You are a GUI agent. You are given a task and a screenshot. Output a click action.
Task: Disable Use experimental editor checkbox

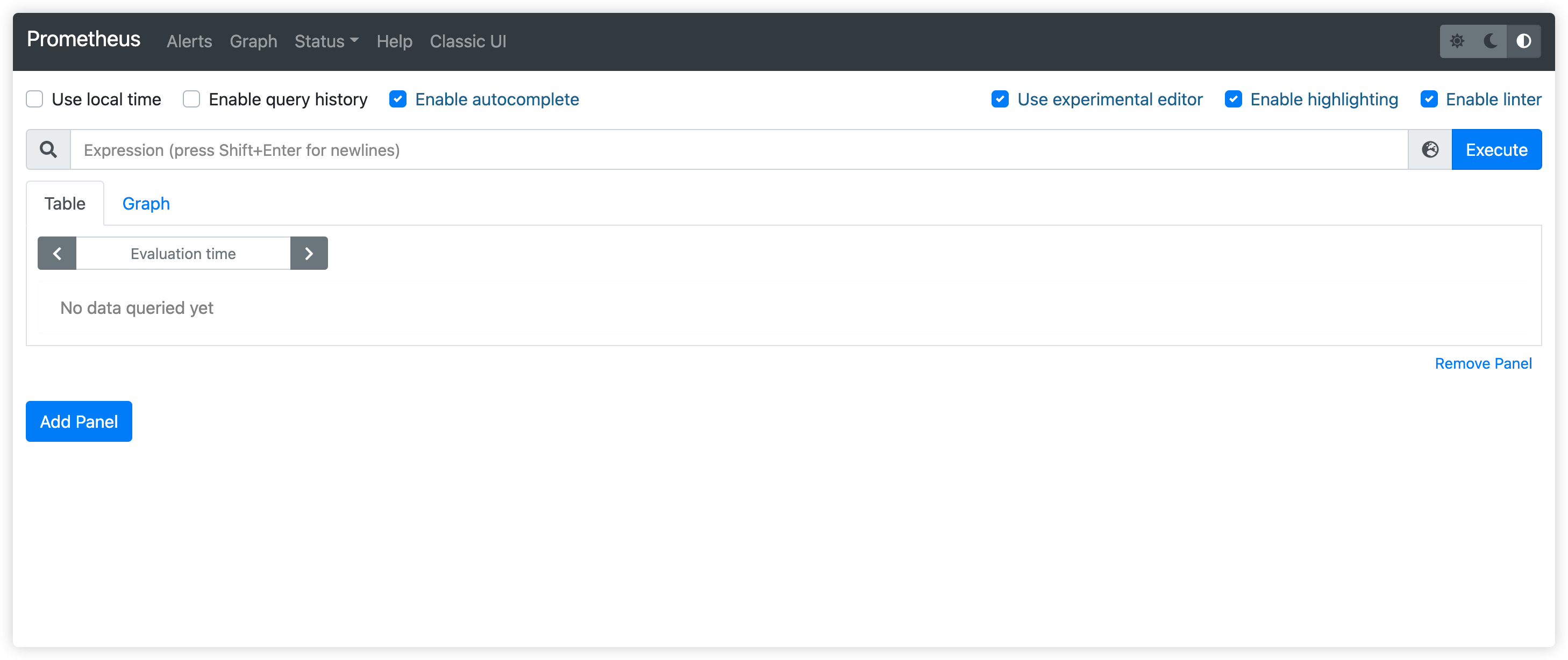click(1000, 99)
